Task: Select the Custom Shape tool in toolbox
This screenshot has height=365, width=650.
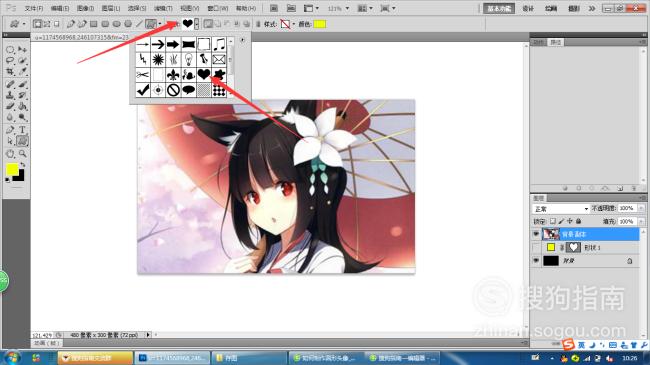Action: tap(22, 141)
